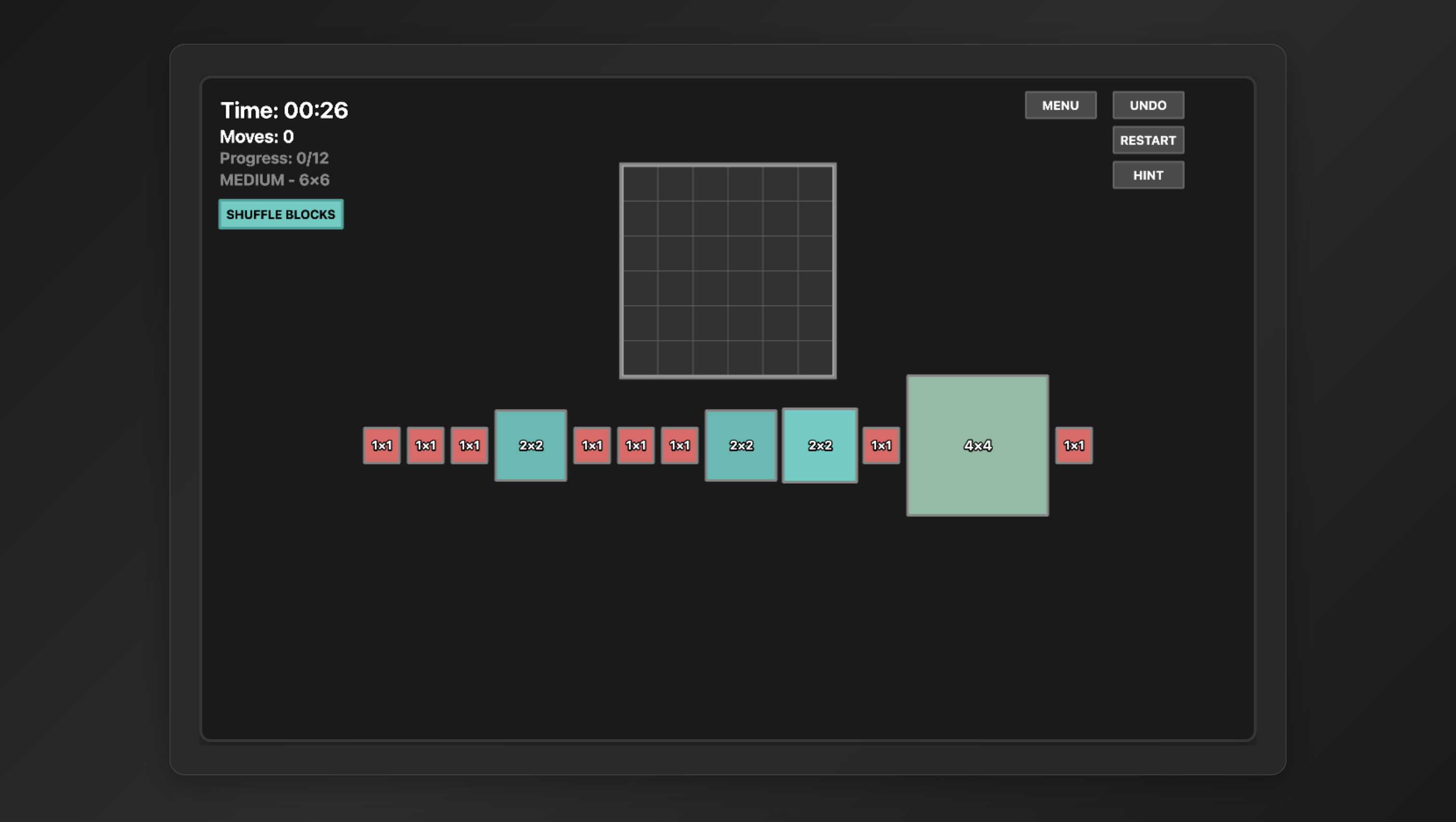
Task: Pick the leftmost 2x2 teal block
Action: tap(530, 445)
